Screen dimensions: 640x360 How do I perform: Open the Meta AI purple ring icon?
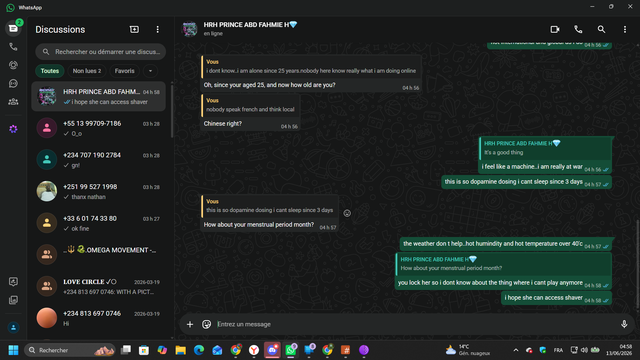click(x=13, y=129)
